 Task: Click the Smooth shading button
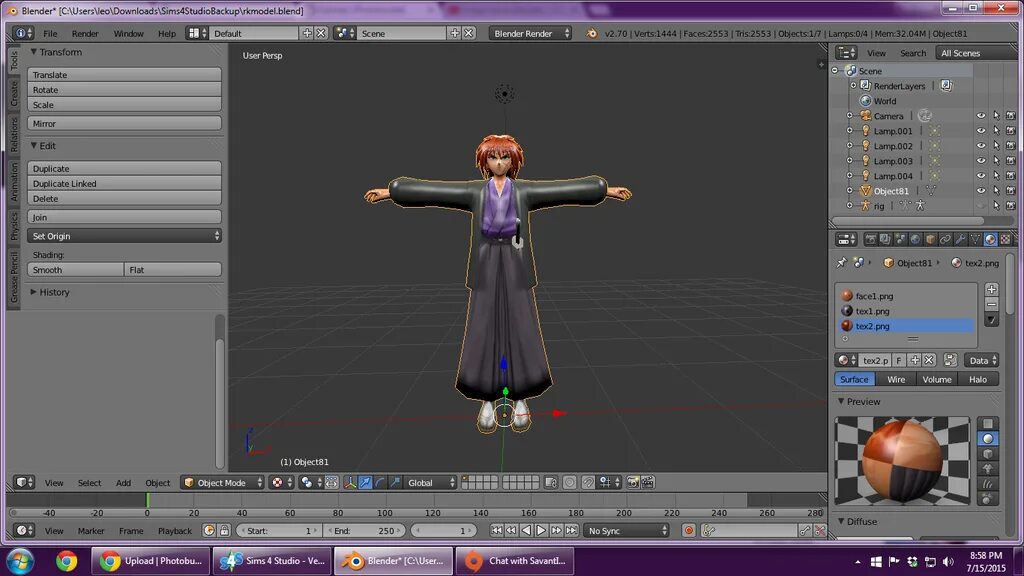pyautogui.click(x=76, y=270)
